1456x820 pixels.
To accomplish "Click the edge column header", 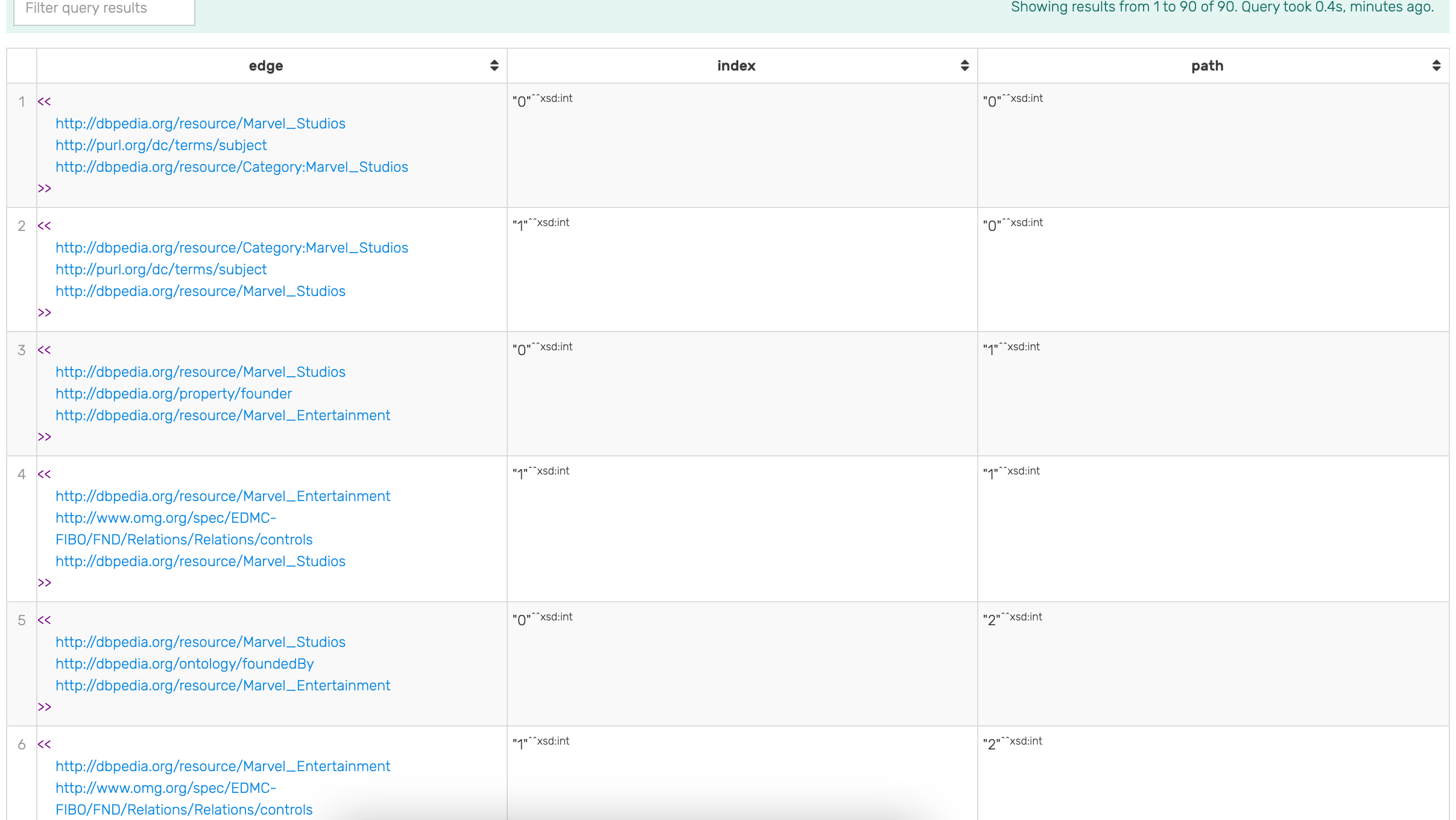I will (x=265, y=66).
